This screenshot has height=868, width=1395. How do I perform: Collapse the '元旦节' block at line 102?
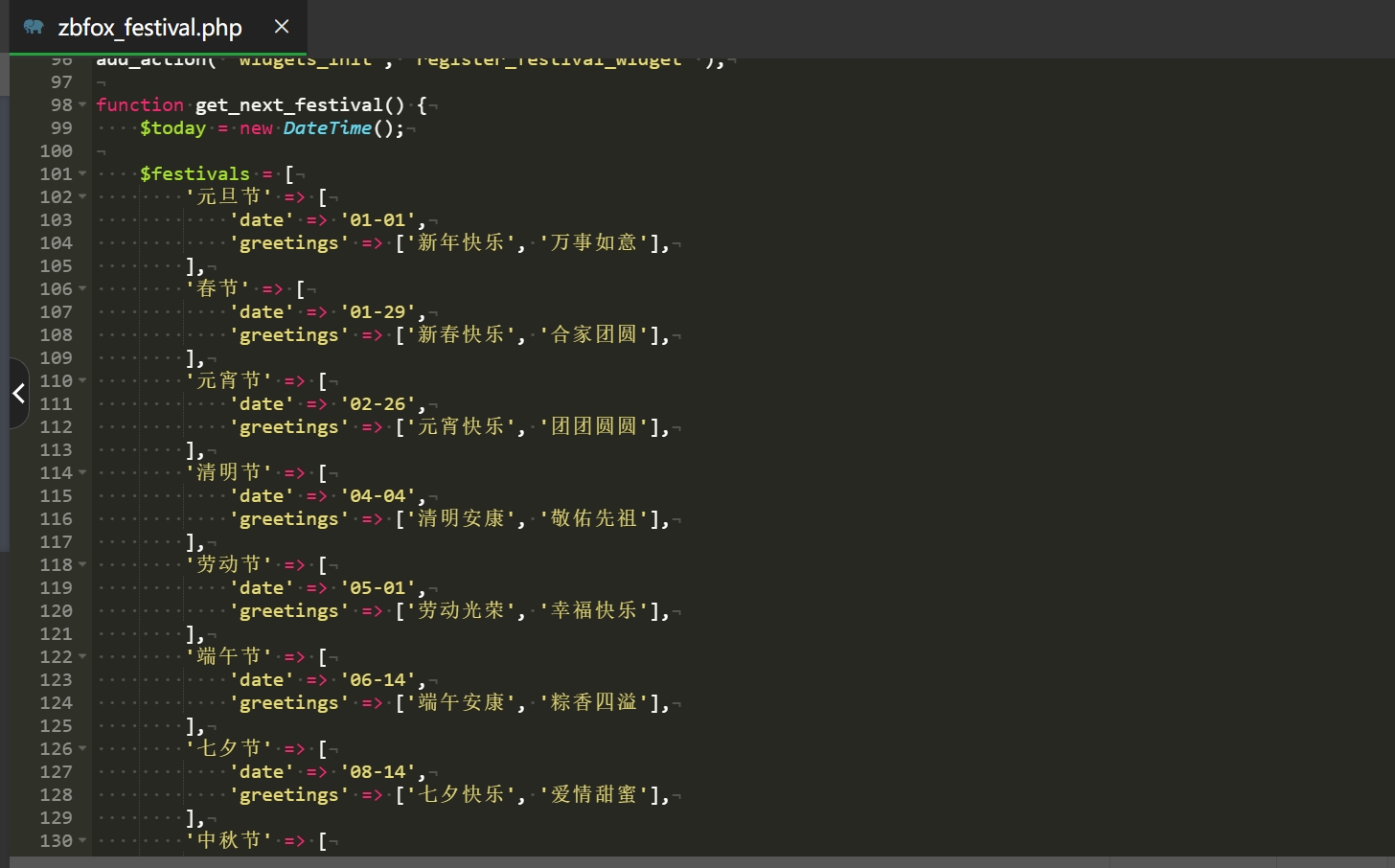[x=82, y=196]
